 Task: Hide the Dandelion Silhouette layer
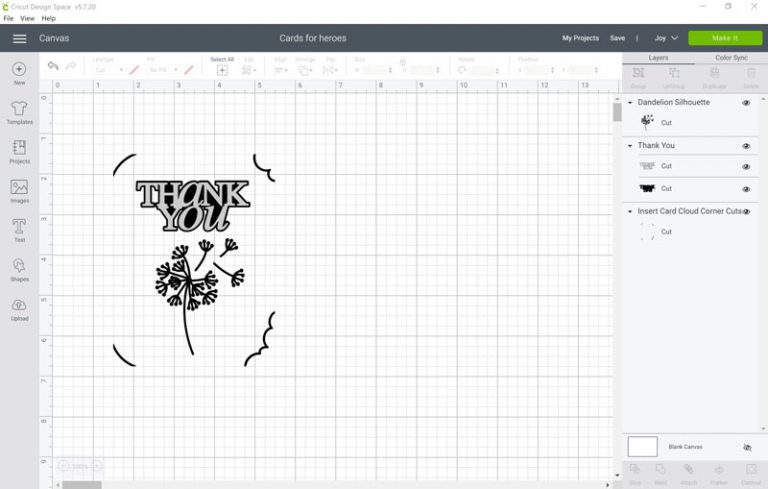(x=746, y=103)
